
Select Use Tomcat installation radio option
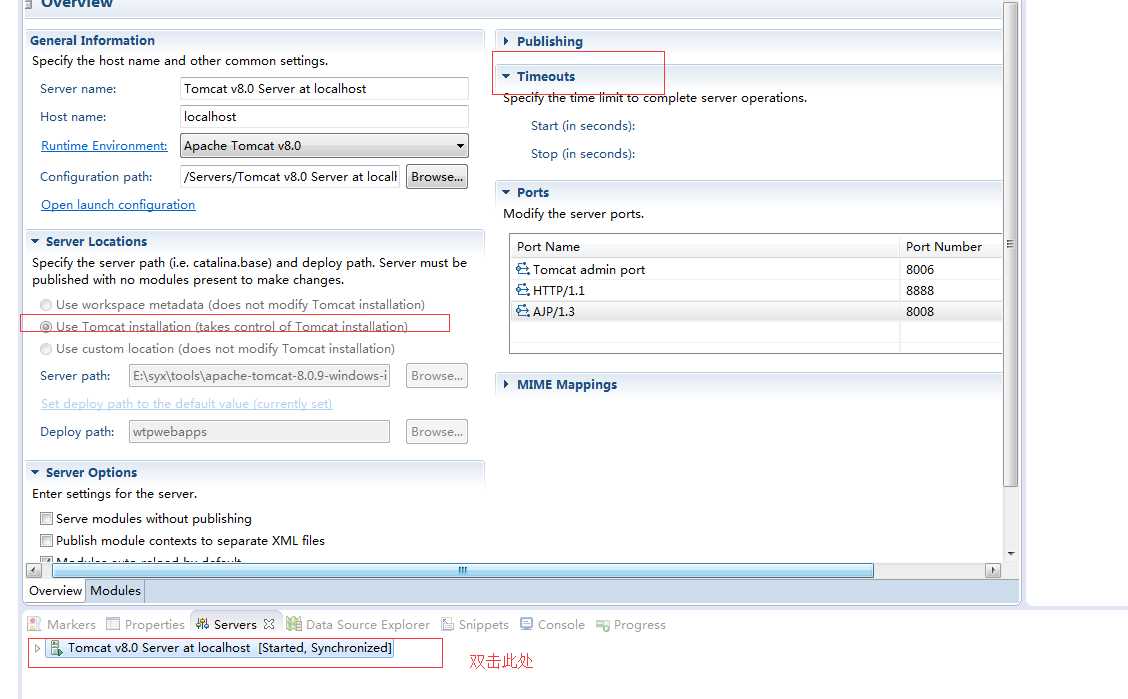(46, 326)
